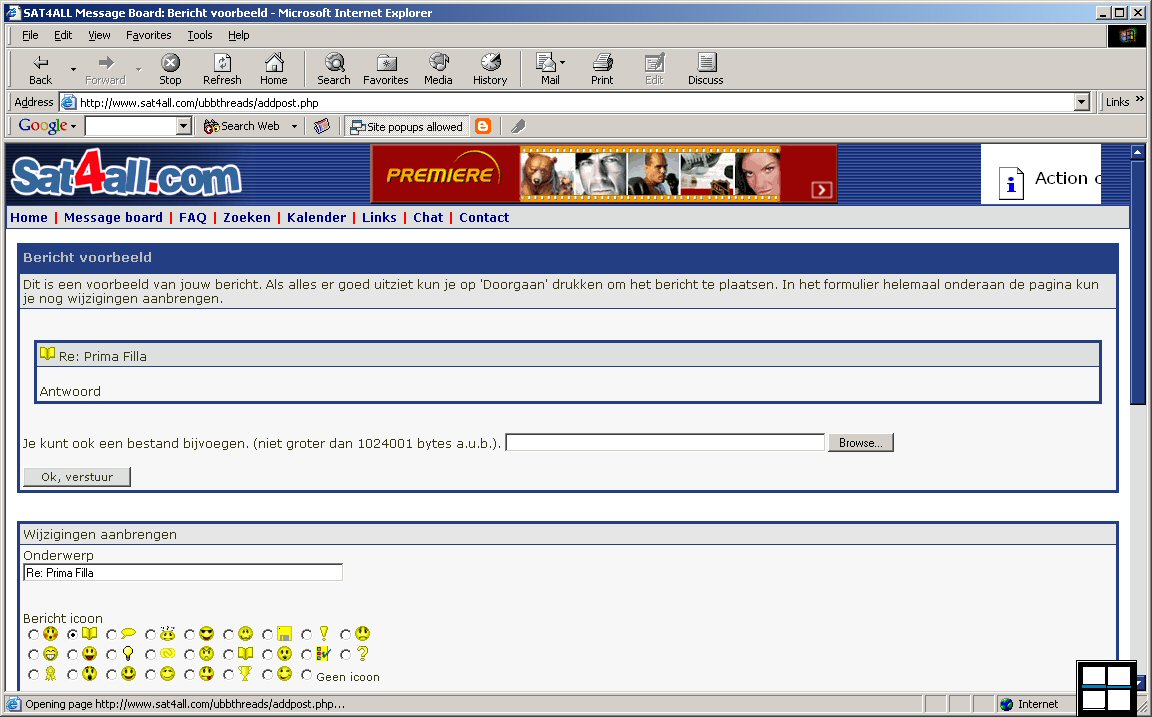Click the scrollbar up arrow
Image resolution: width=1152 pixels, height=717 pixels.
pyautogui.click(x=1137, y=152)
